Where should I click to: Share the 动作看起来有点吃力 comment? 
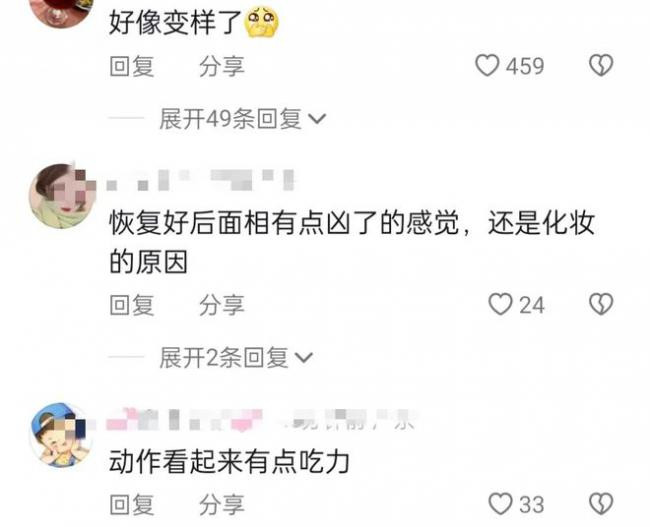(221, 505)
